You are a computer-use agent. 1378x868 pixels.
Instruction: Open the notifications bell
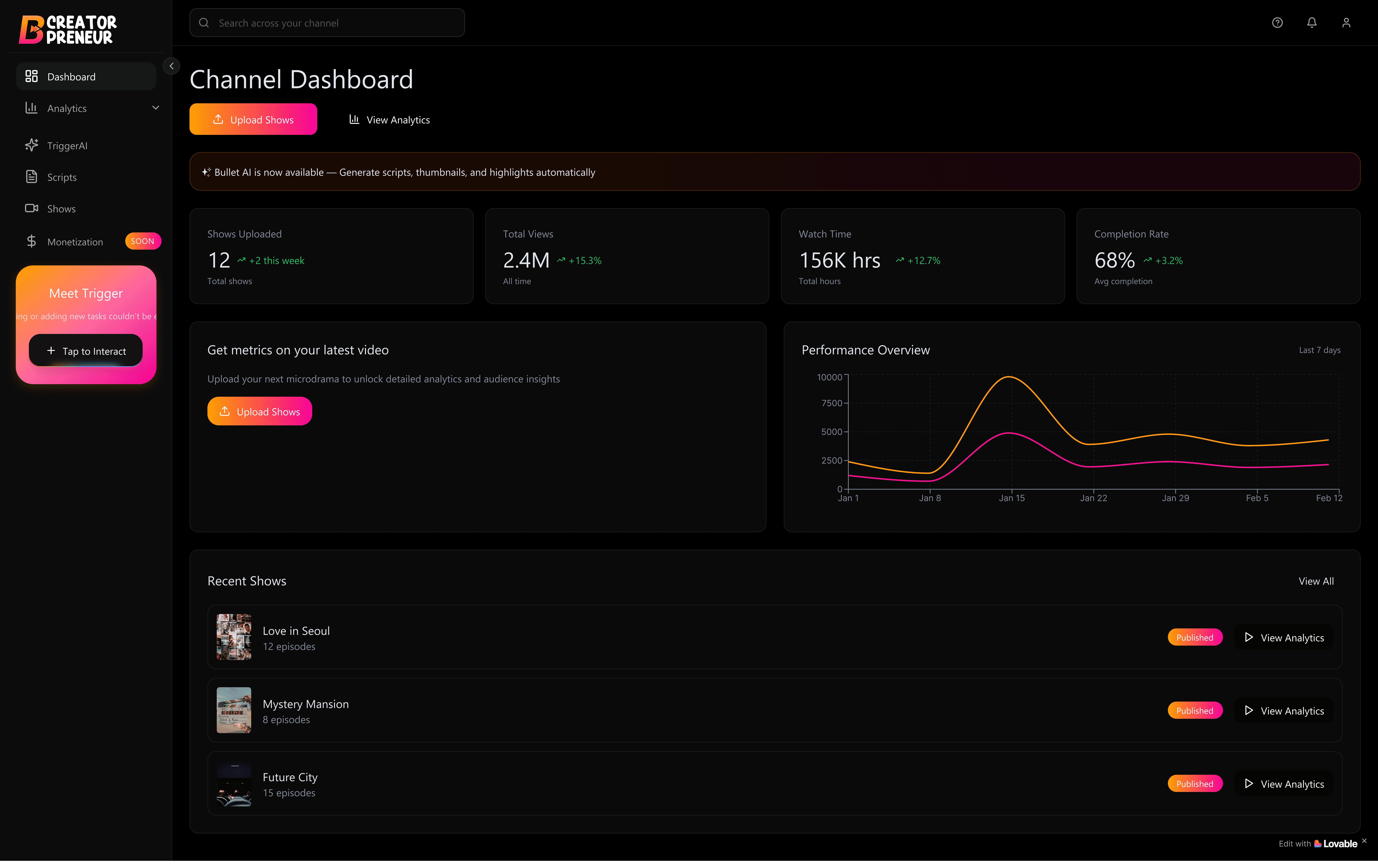pyautogui.click(x=1312, y=23)
